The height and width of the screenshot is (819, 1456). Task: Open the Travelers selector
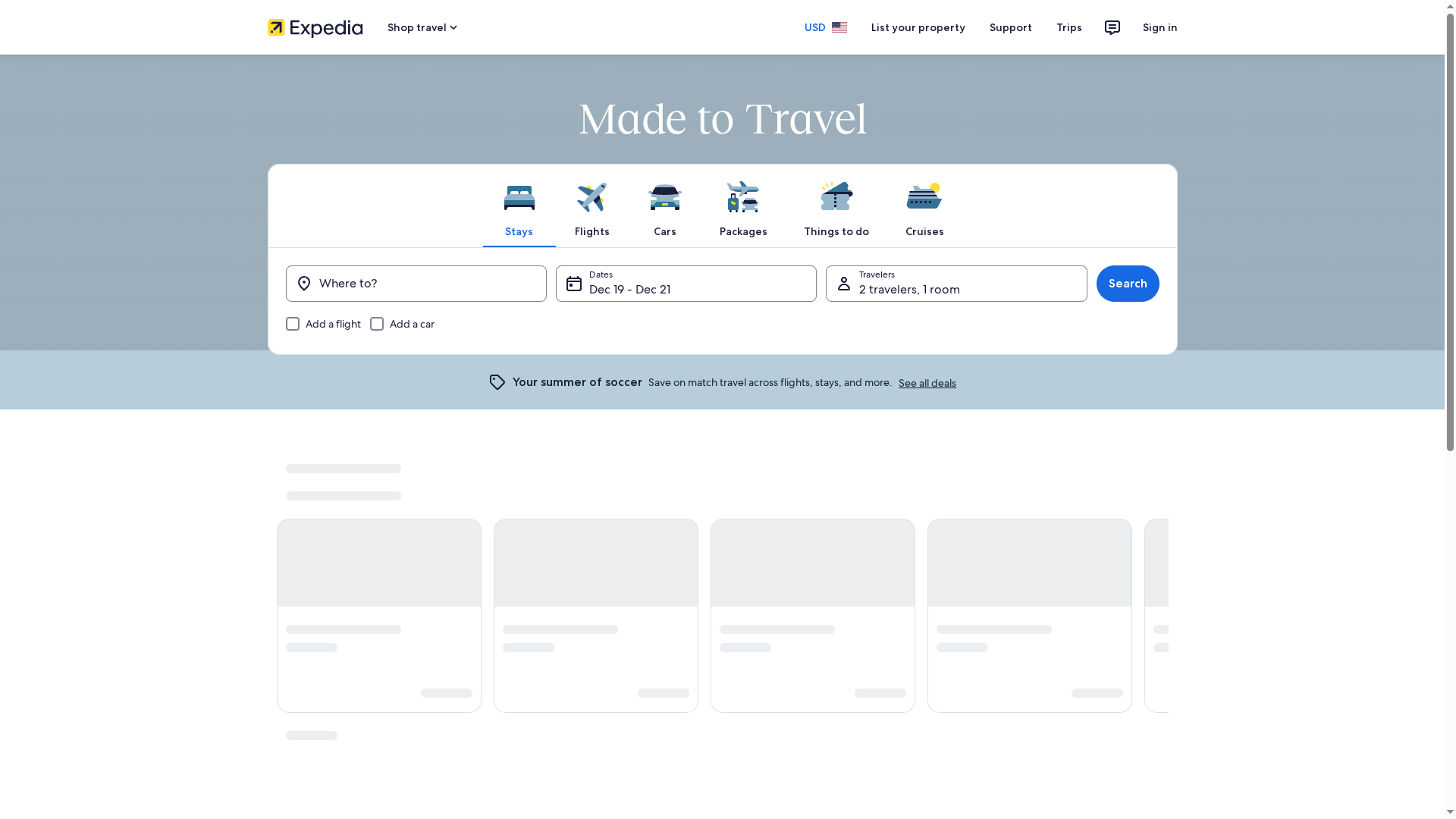(x=956, y=284)
